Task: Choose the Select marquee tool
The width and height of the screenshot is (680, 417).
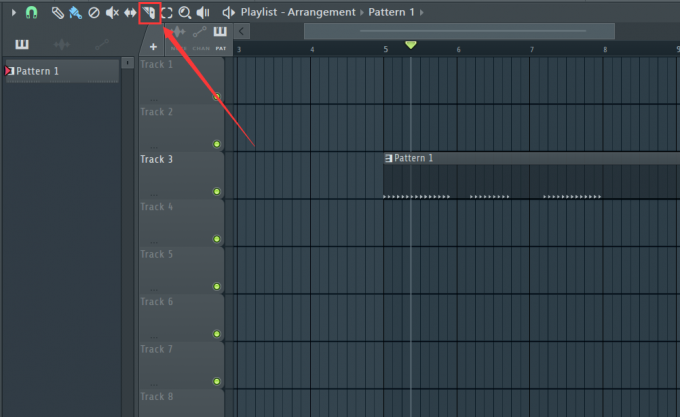Action: point(167,12)
